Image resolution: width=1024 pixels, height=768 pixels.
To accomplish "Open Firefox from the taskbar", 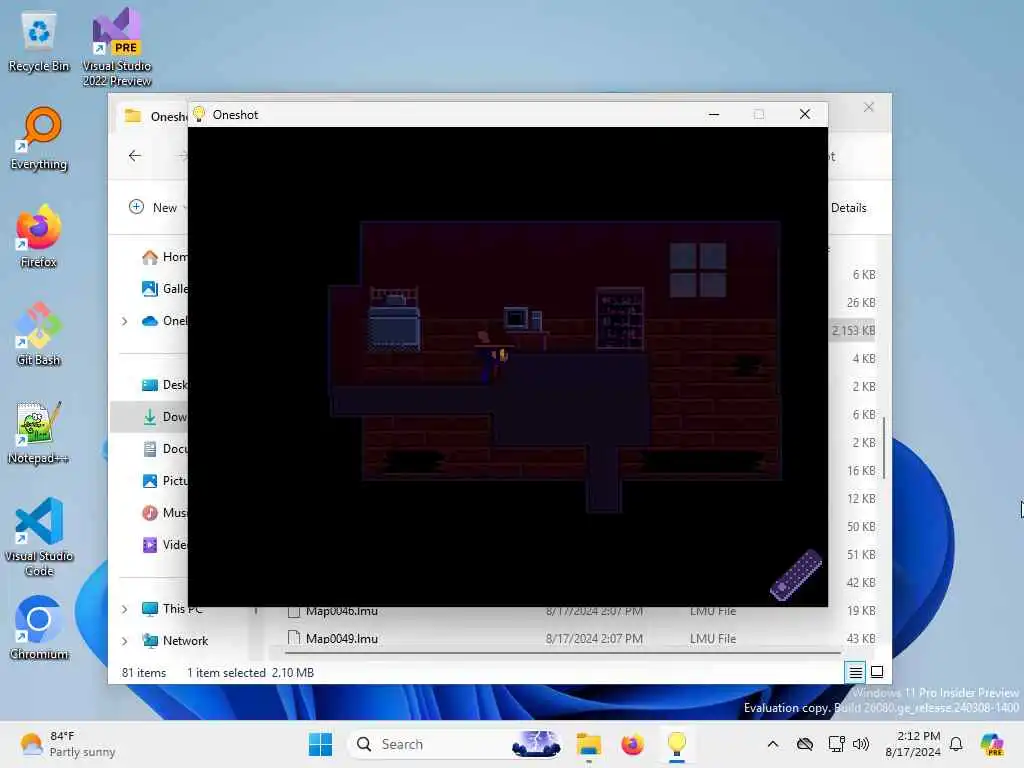I will [632, 744].
